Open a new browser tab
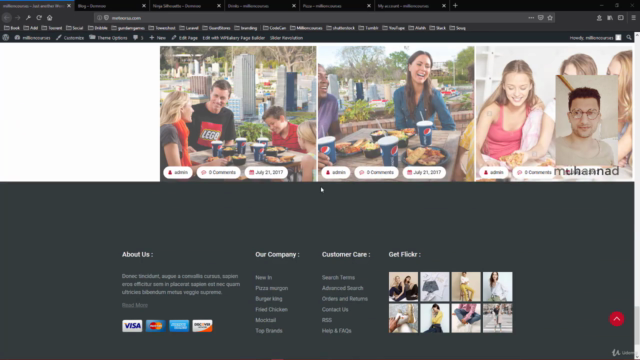Screen dimensions: 640x360 click(455, 6)
